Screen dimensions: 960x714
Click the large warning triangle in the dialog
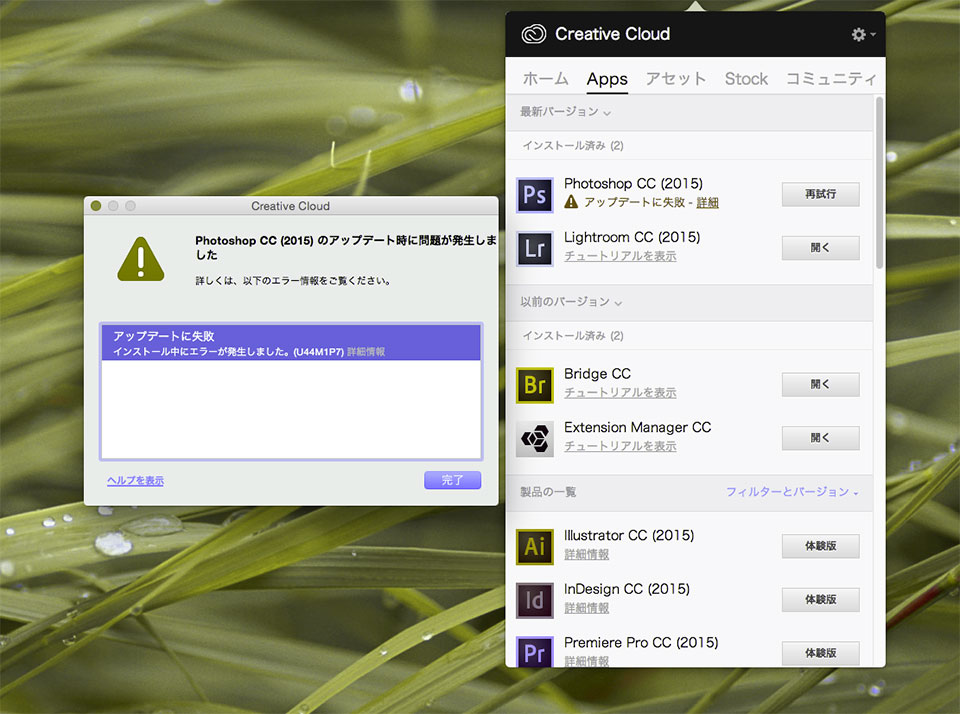[141, 259]
